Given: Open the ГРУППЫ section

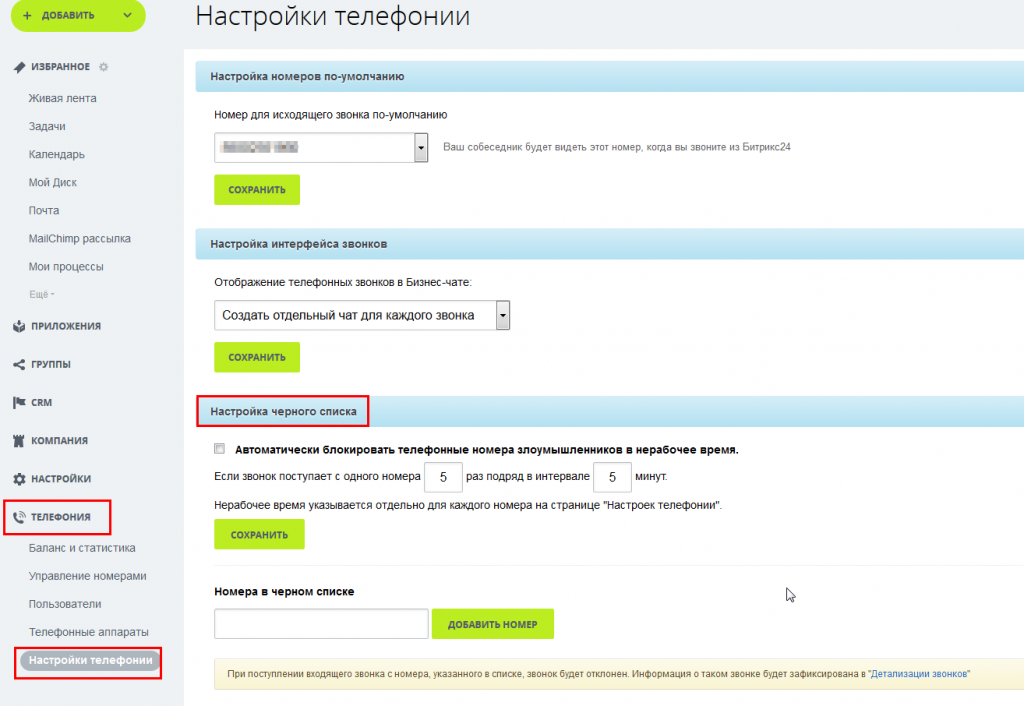Looking at the screenshot, I should click(51, 364).
